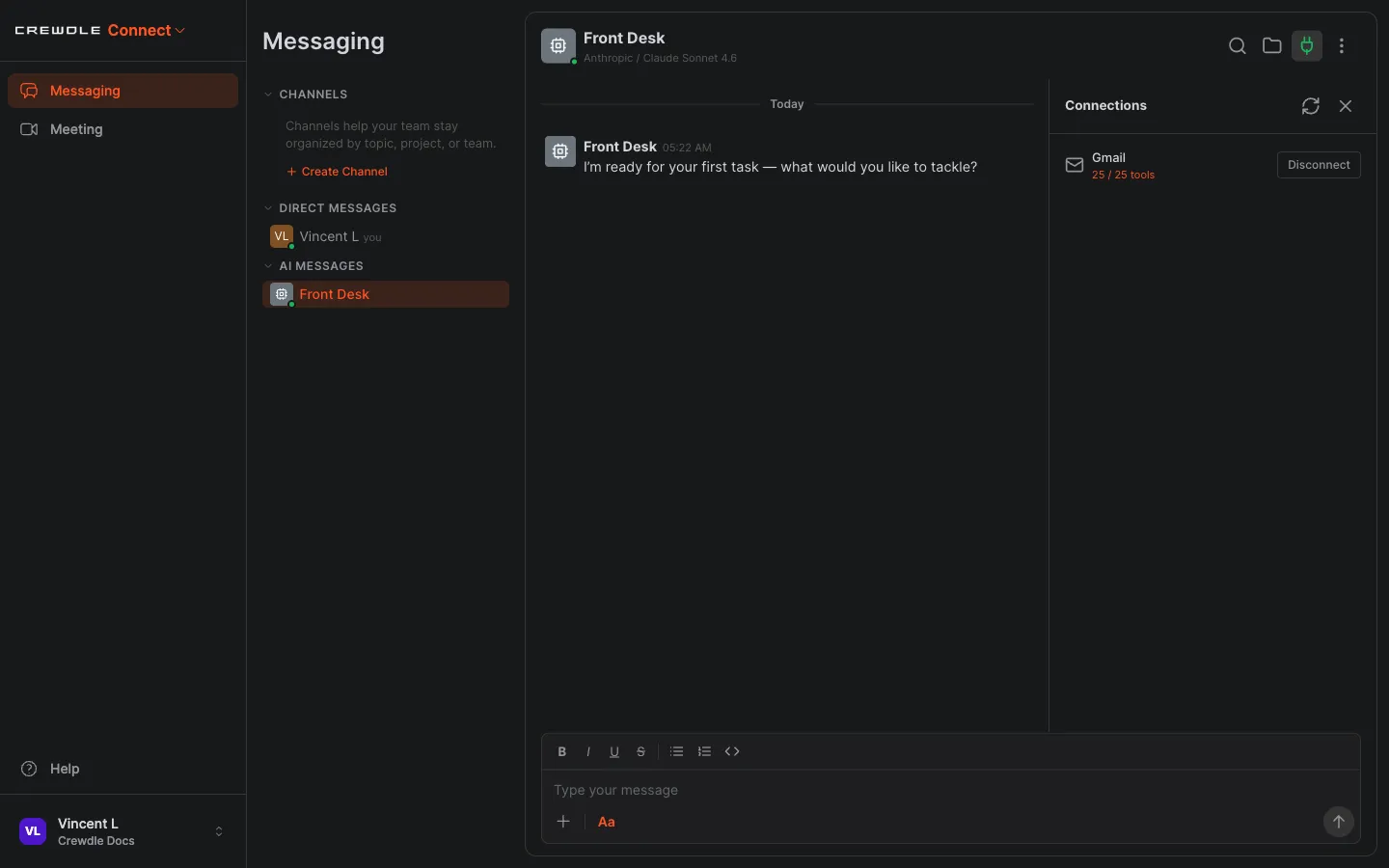This screenshot has width=1389, height=868.
Task: Focus the Type your message field
Action: (950, 790)
